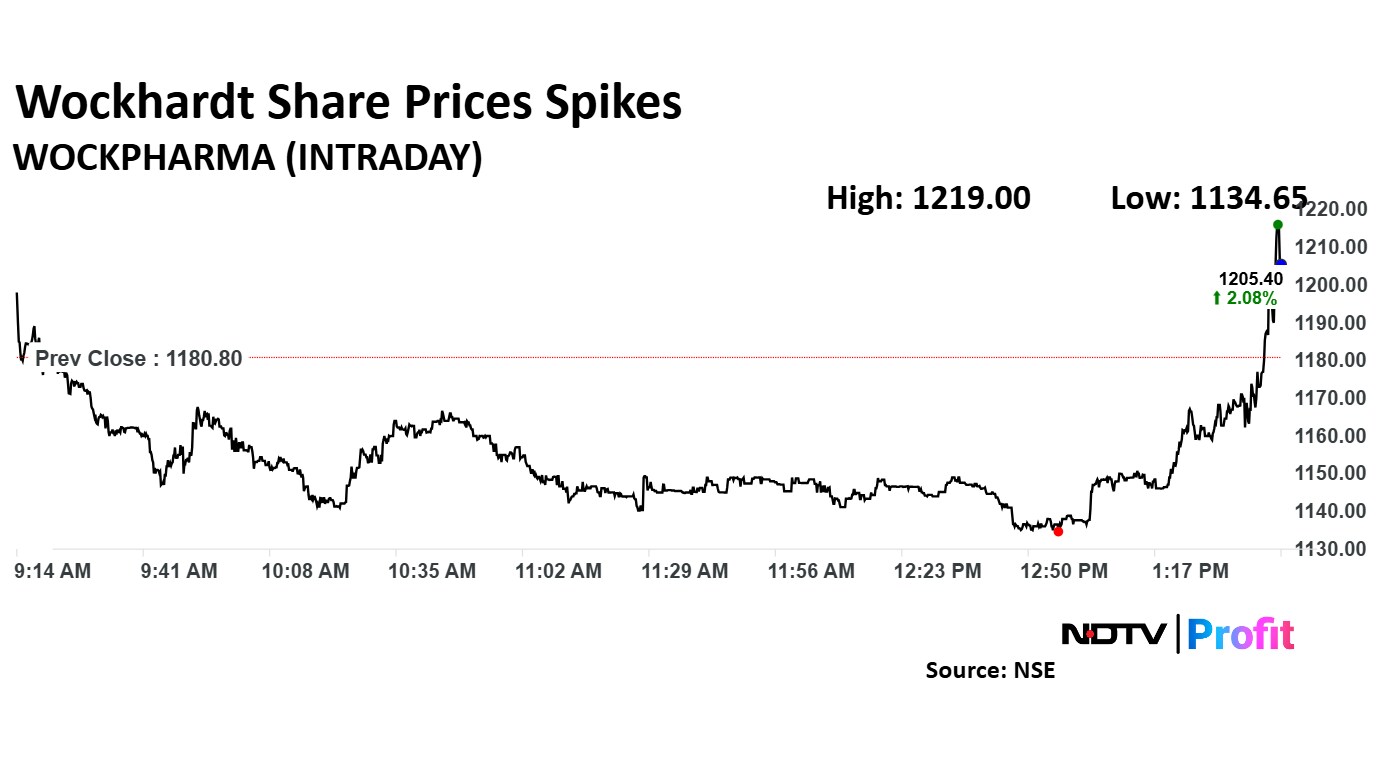
Task: Click the 11:02 AM time axis label
Action: (558, 571)
